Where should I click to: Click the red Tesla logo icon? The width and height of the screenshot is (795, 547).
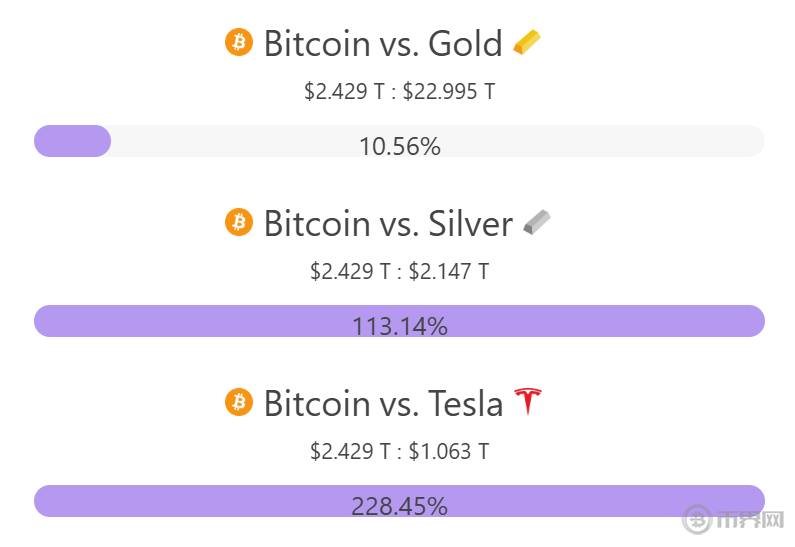tap(527, 402)
